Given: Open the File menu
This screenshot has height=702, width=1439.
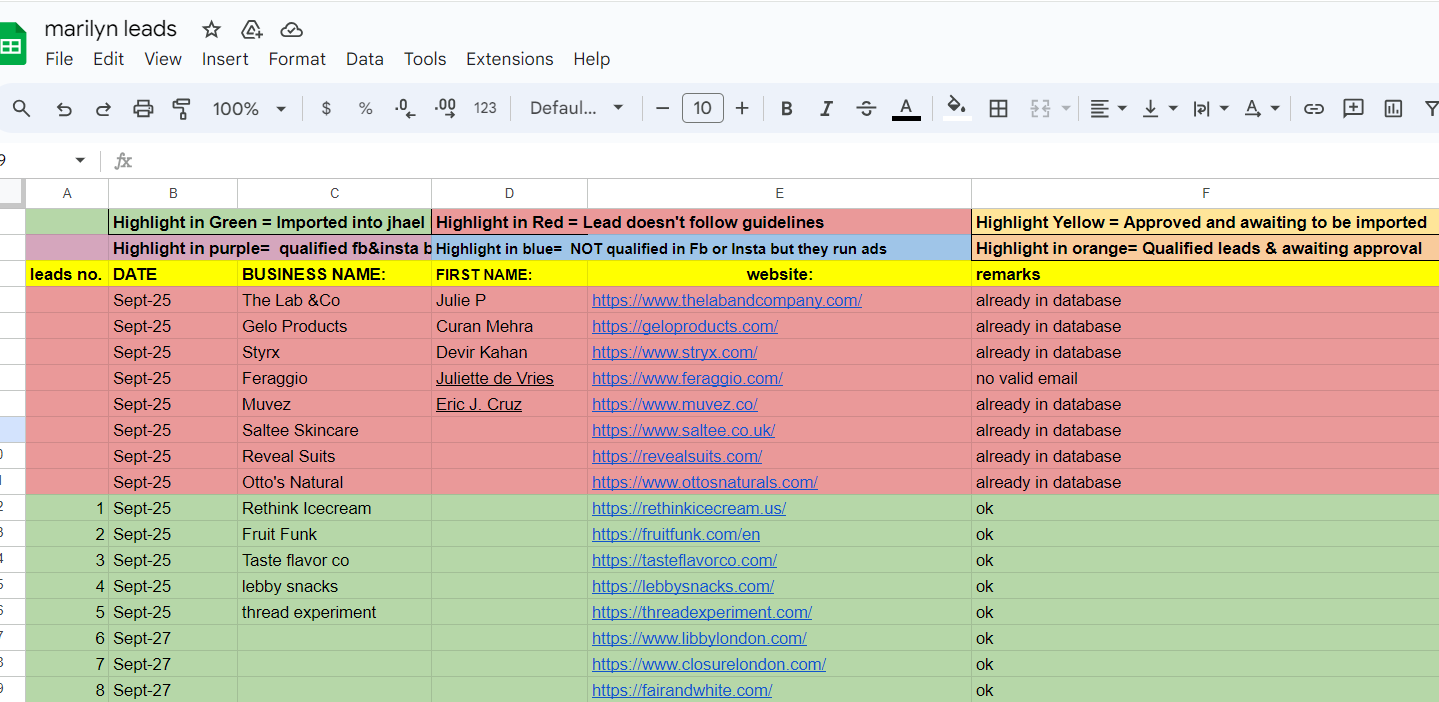Looking at the screenshot, I should tap(59, 59).
